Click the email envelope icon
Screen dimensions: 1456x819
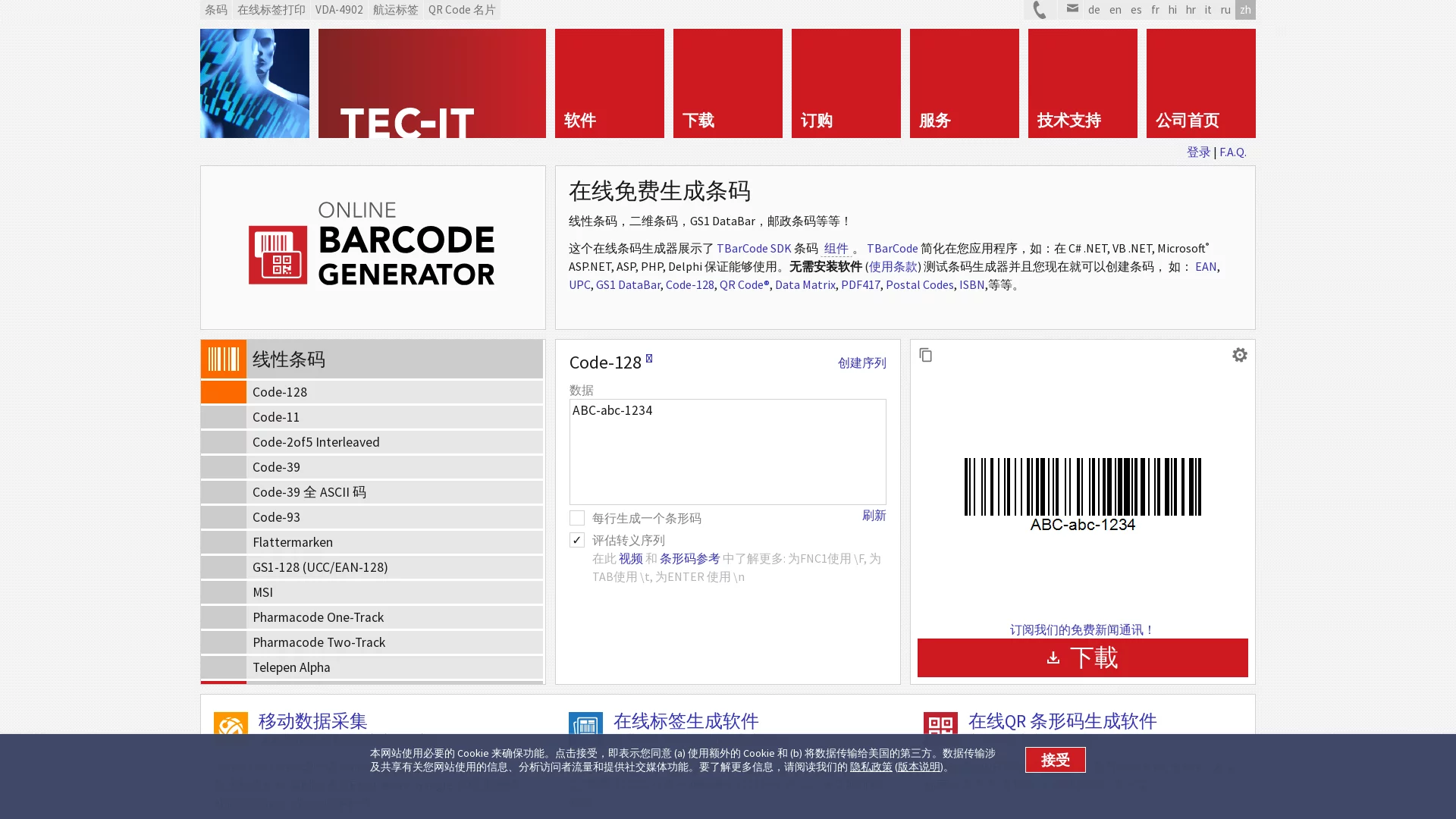pyautogui.click(x=1072, y=9)
